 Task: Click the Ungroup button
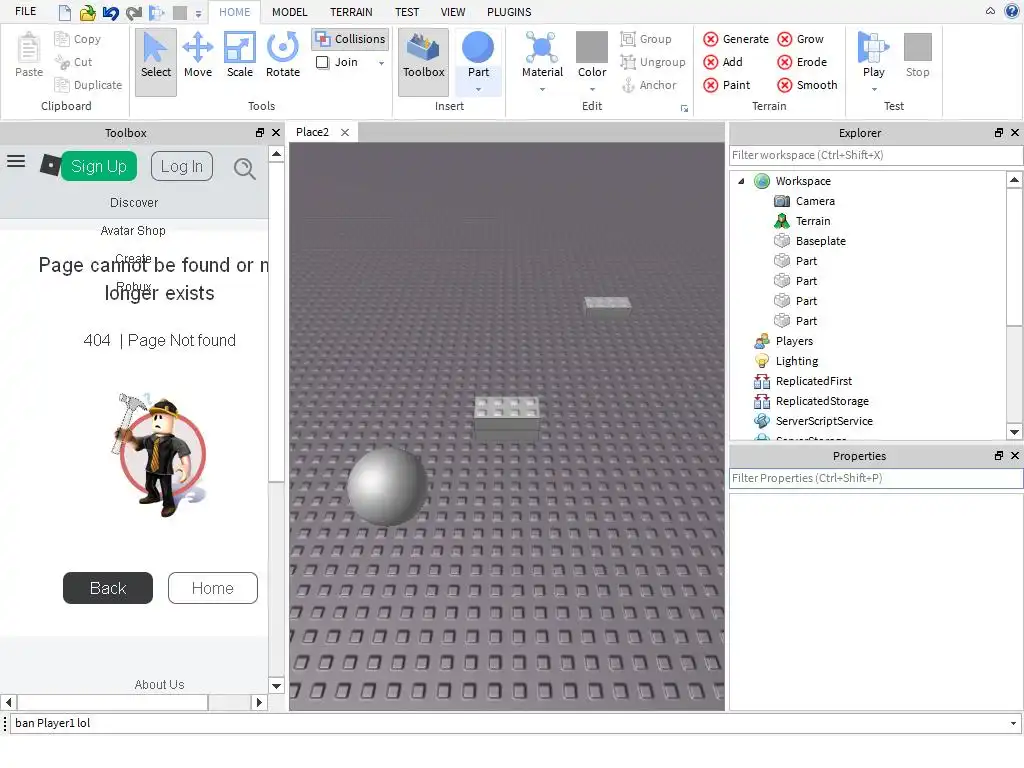click(653, 62)
